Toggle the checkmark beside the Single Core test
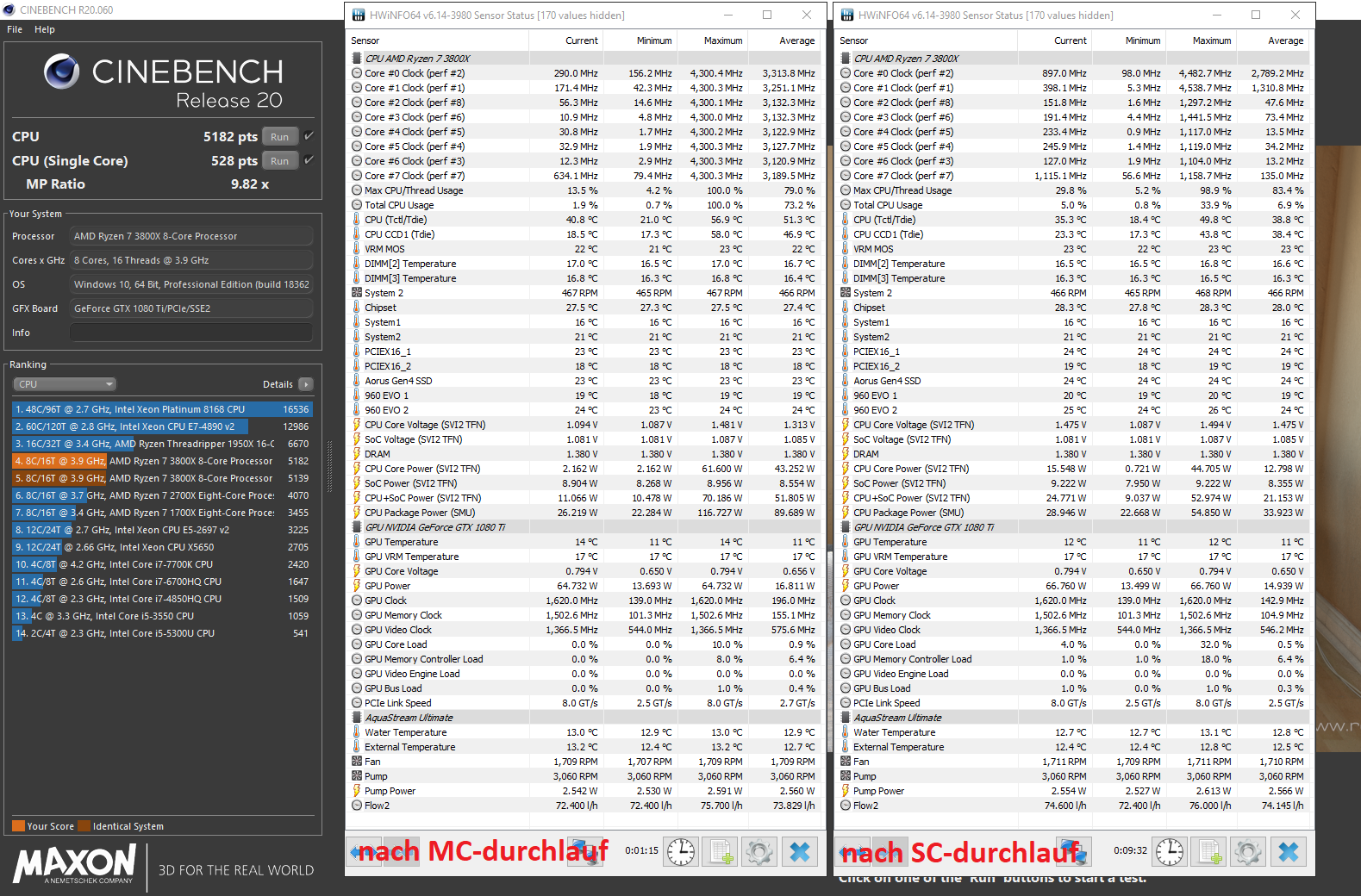Screen dimensions: 1361x896 pyautogui.click(x=309, y=160)
